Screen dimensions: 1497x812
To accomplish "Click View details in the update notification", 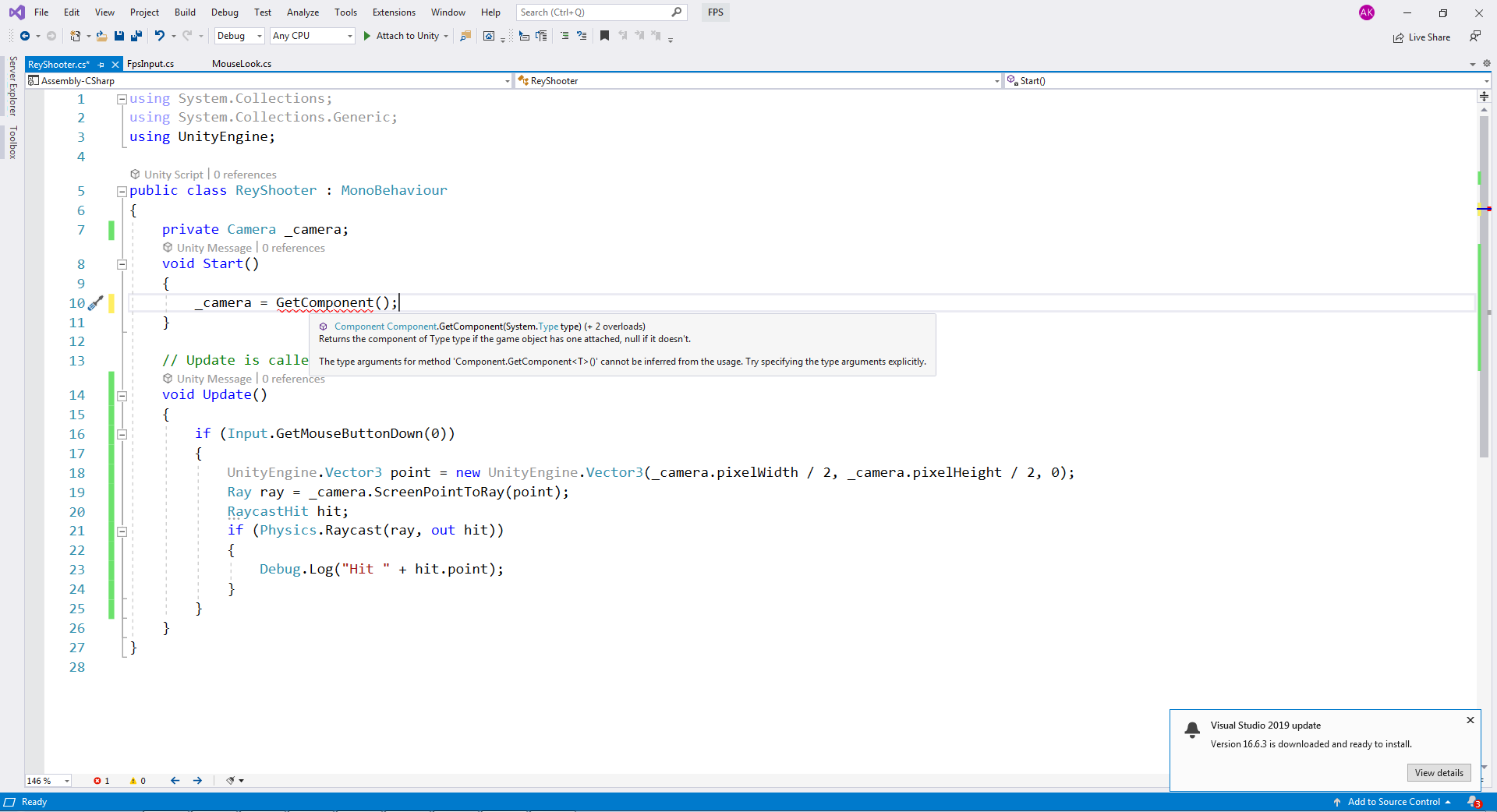I will [x=1439, y=773].
